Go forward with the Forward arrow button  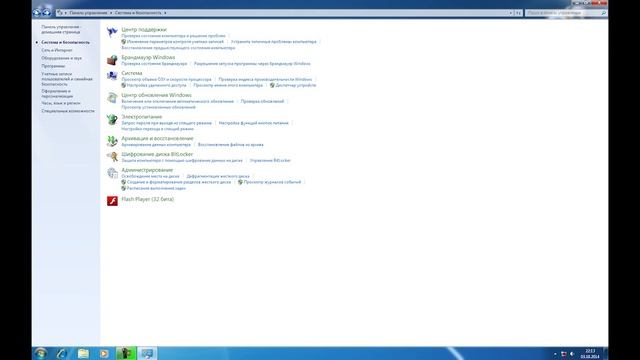pyautogui.click(x=47, y=13)
